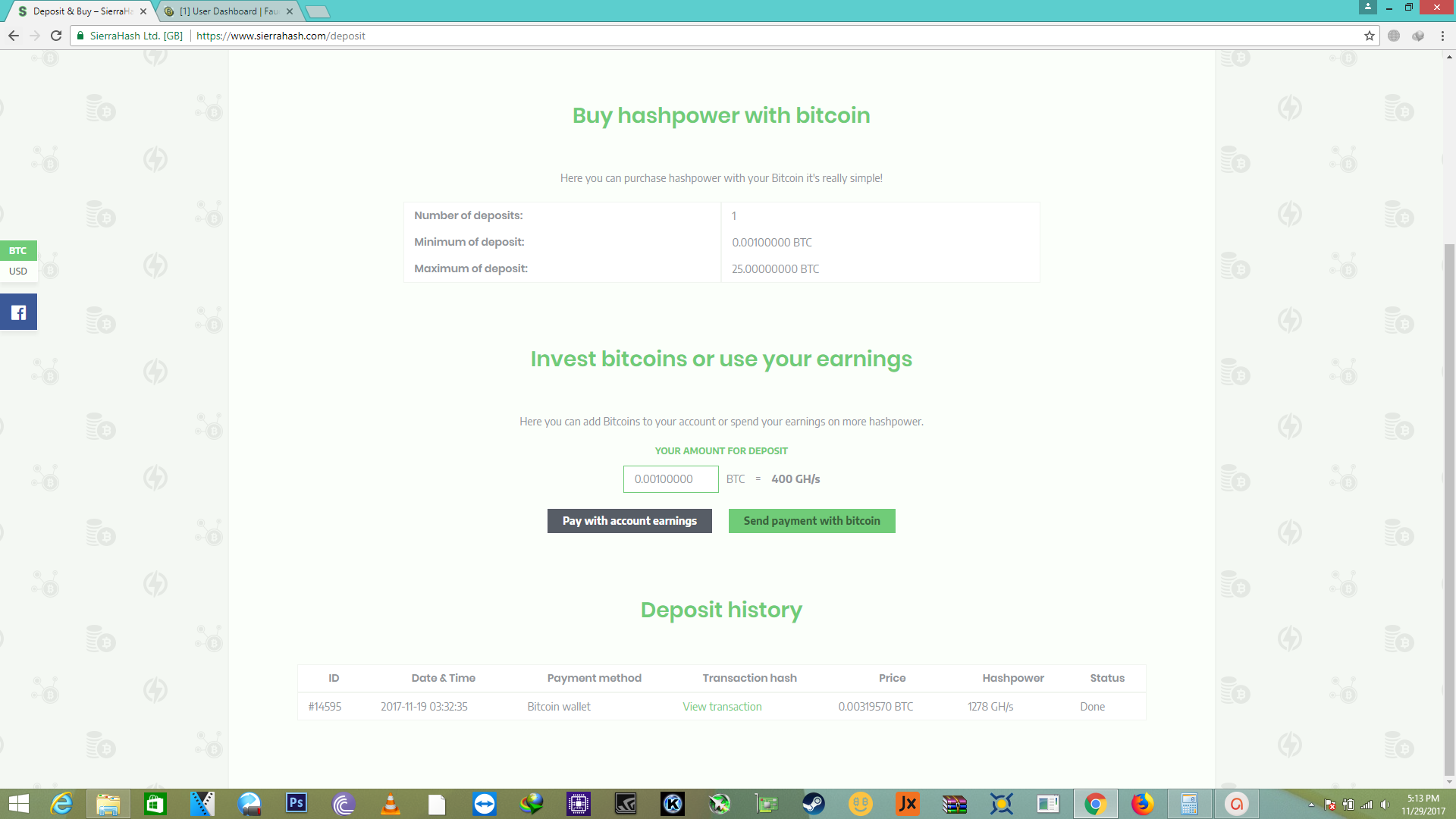Click the deposit amount input field
Image resolution: width=1456 pixels, height=819 pixels.
(x=670, y=479)
